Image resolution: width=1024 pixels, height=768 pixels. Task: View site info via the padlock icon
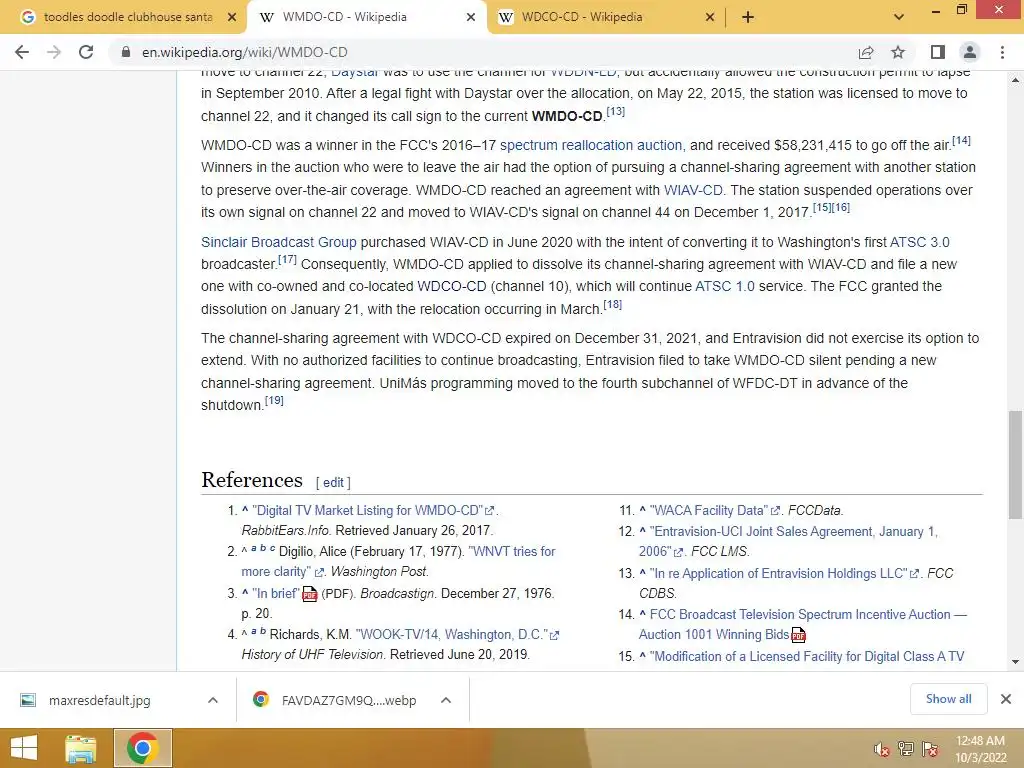126,52
